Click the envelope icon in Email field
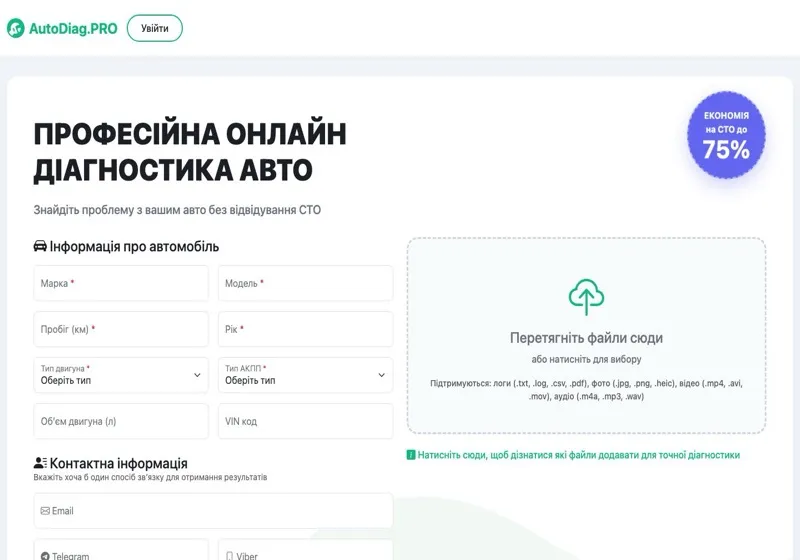Viewport: 800px width, 560px height. pos(45,511)
